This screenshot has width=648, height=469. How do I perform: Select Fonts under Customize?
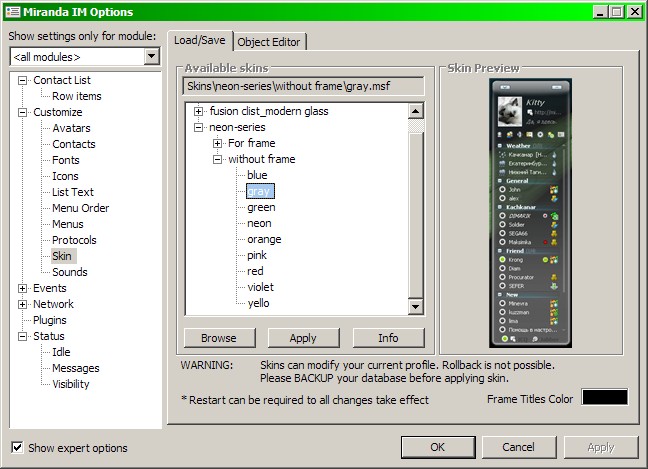[66, 160]
